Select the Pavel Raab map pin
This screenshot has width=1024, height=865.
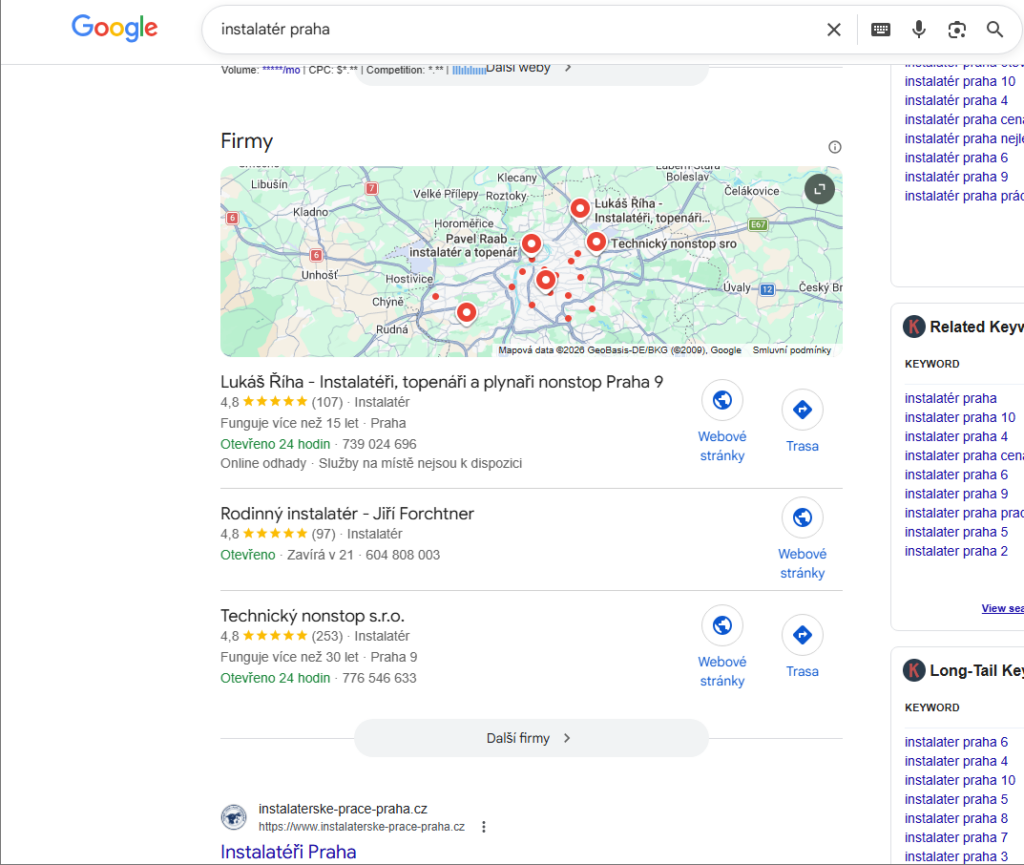pyautogui.click(x=532, y=243)
